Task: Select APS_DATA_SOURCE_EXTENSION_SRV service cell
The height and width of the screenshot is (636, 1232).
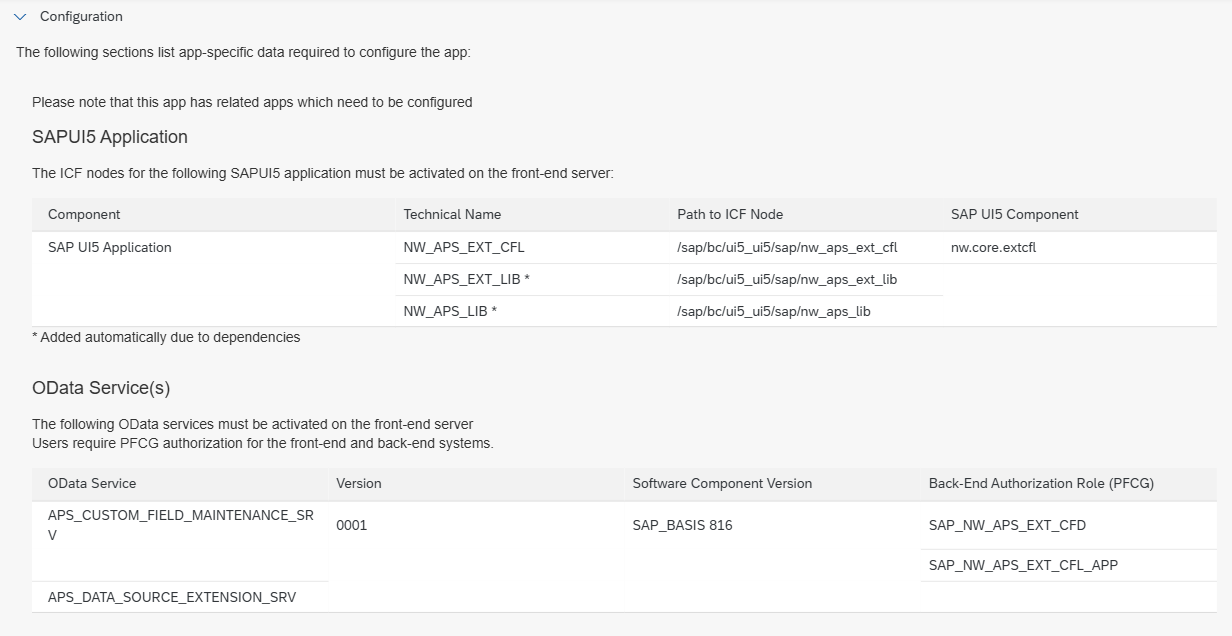Action: [x=172, y=597]
